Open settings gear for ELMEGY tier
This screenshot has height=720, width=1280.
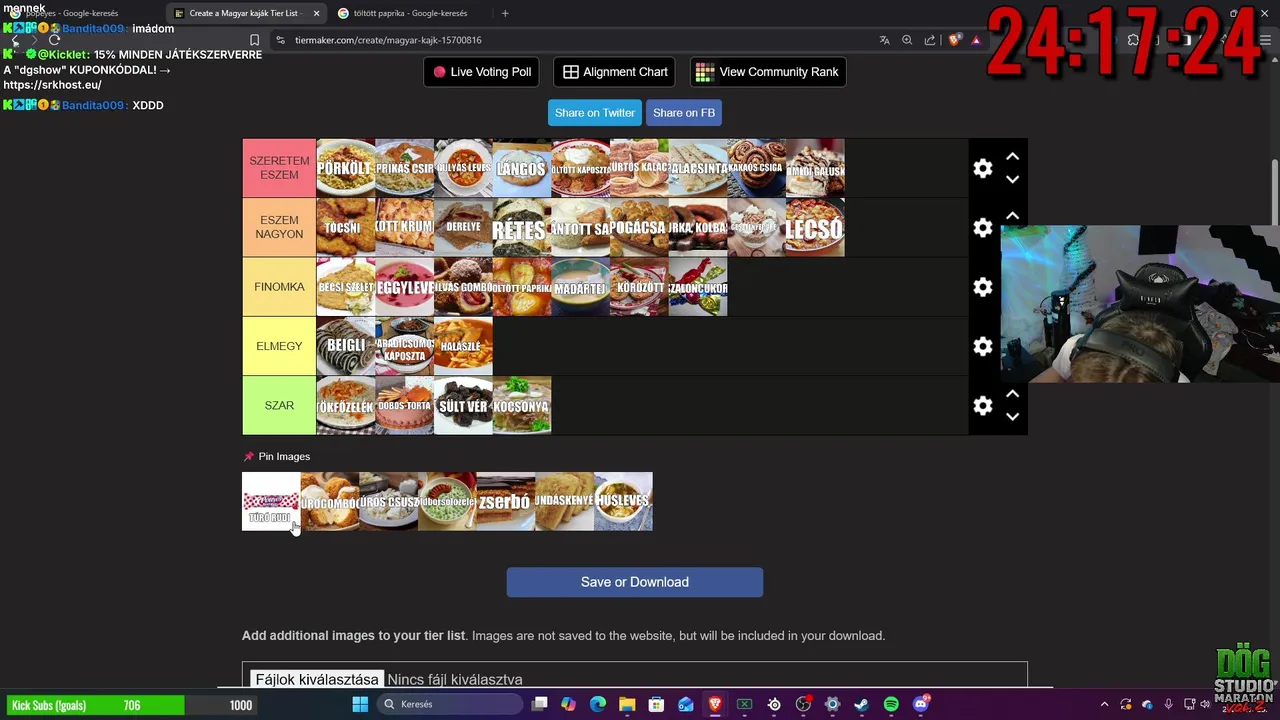(983, 346)
